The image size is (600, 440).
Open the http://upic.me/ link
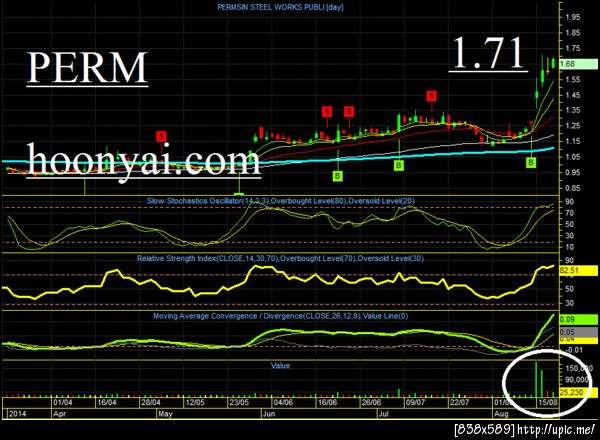tap(557, 429)
